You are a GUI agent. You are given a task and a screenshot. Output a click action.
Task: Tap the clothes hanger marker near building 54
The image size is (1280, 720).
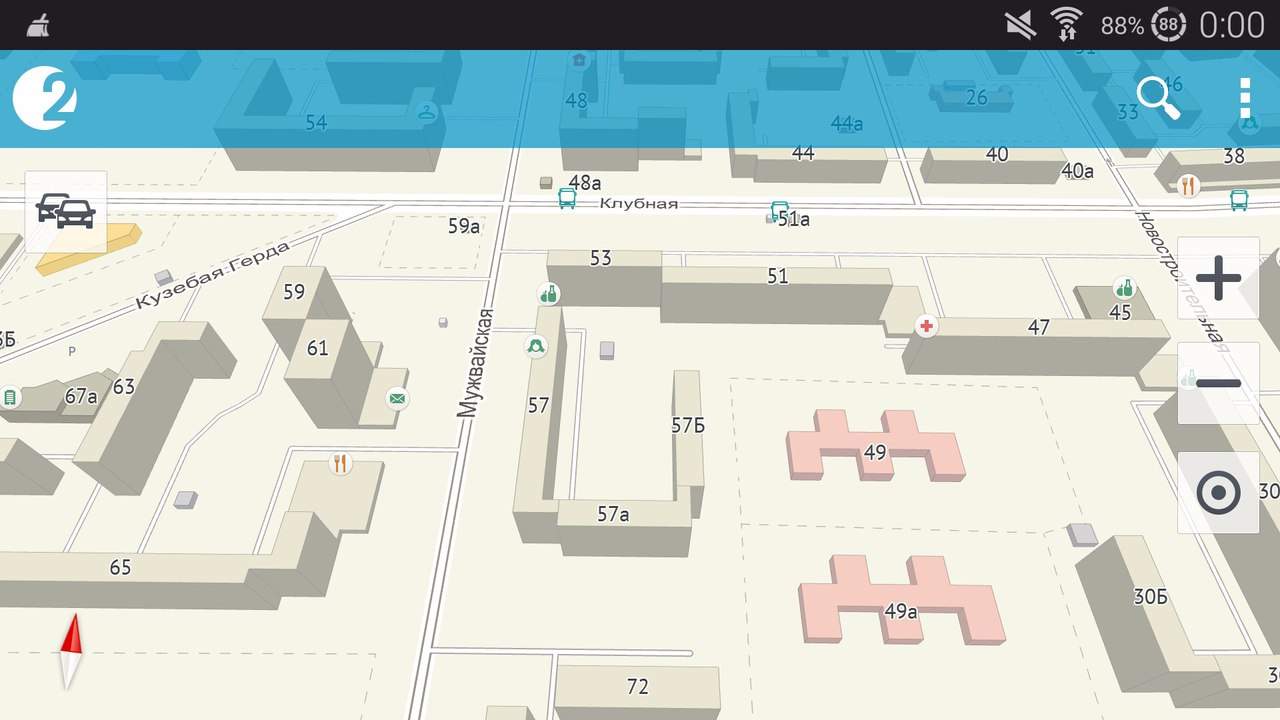click(427, 112)
